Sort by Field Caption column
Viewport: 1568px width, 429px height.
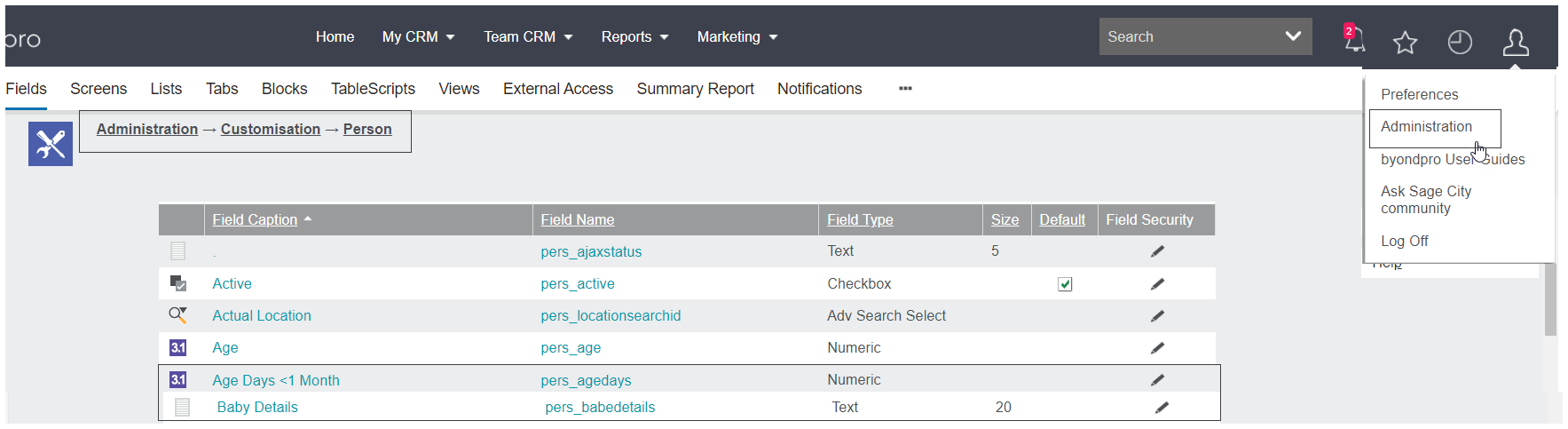pos(255,220)
